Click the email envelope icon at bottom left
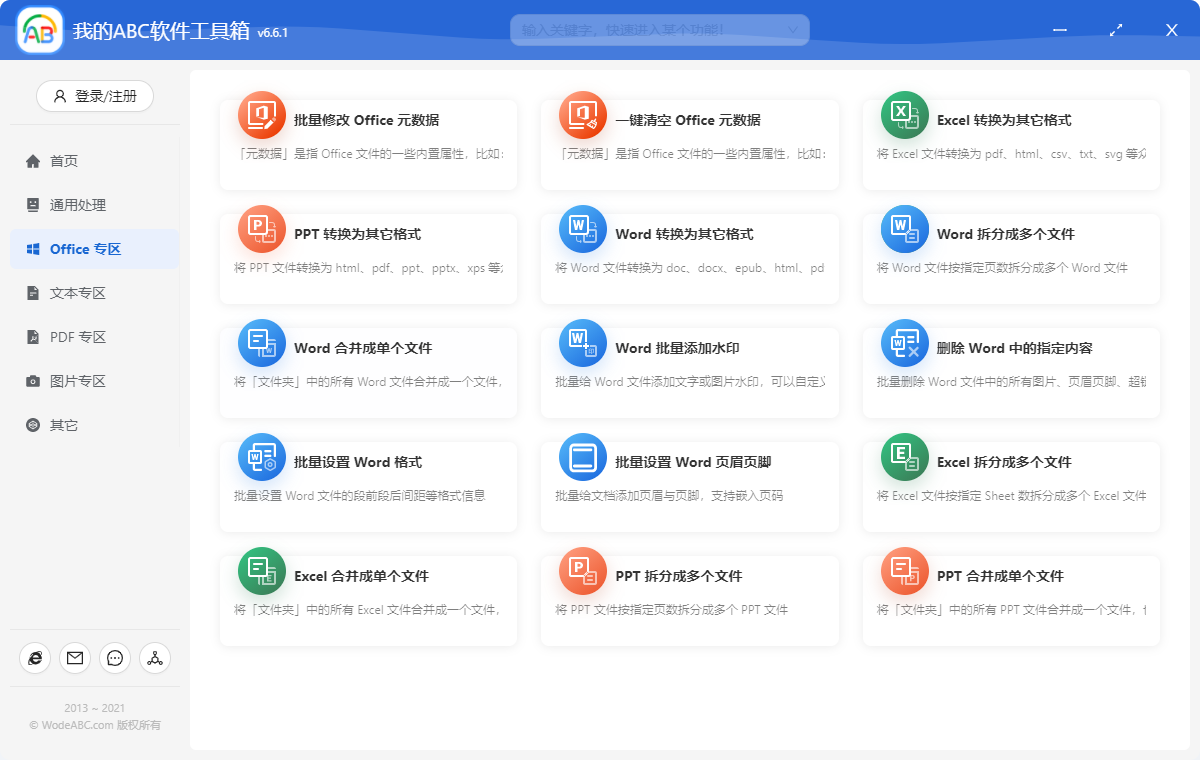This screenshot has width=1200, height=760. click(x=74, y=658)
